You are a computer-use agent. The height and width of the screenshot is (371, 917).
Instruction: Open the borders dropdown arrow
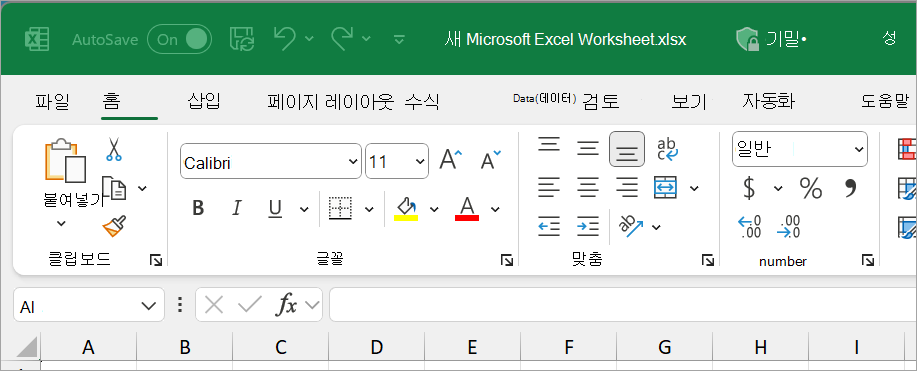(369, 209)
